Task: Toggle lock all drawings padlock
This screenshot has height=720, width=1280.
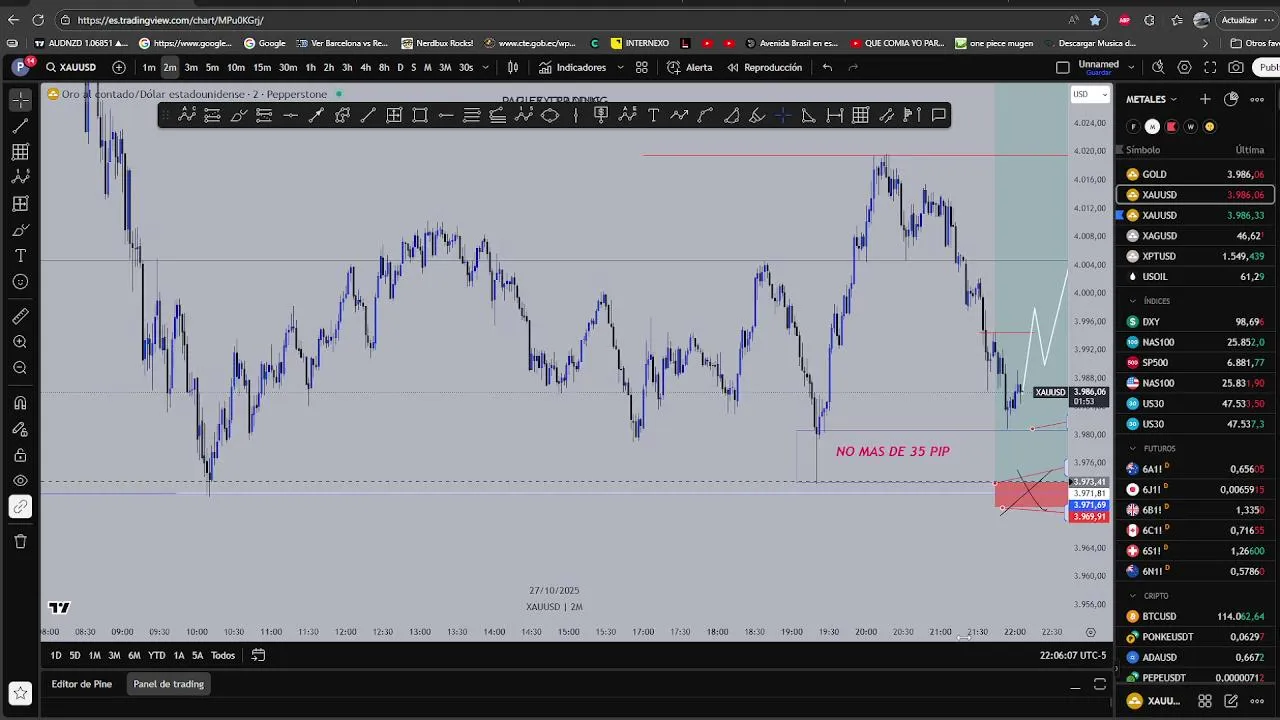Action: coord(20,455)
